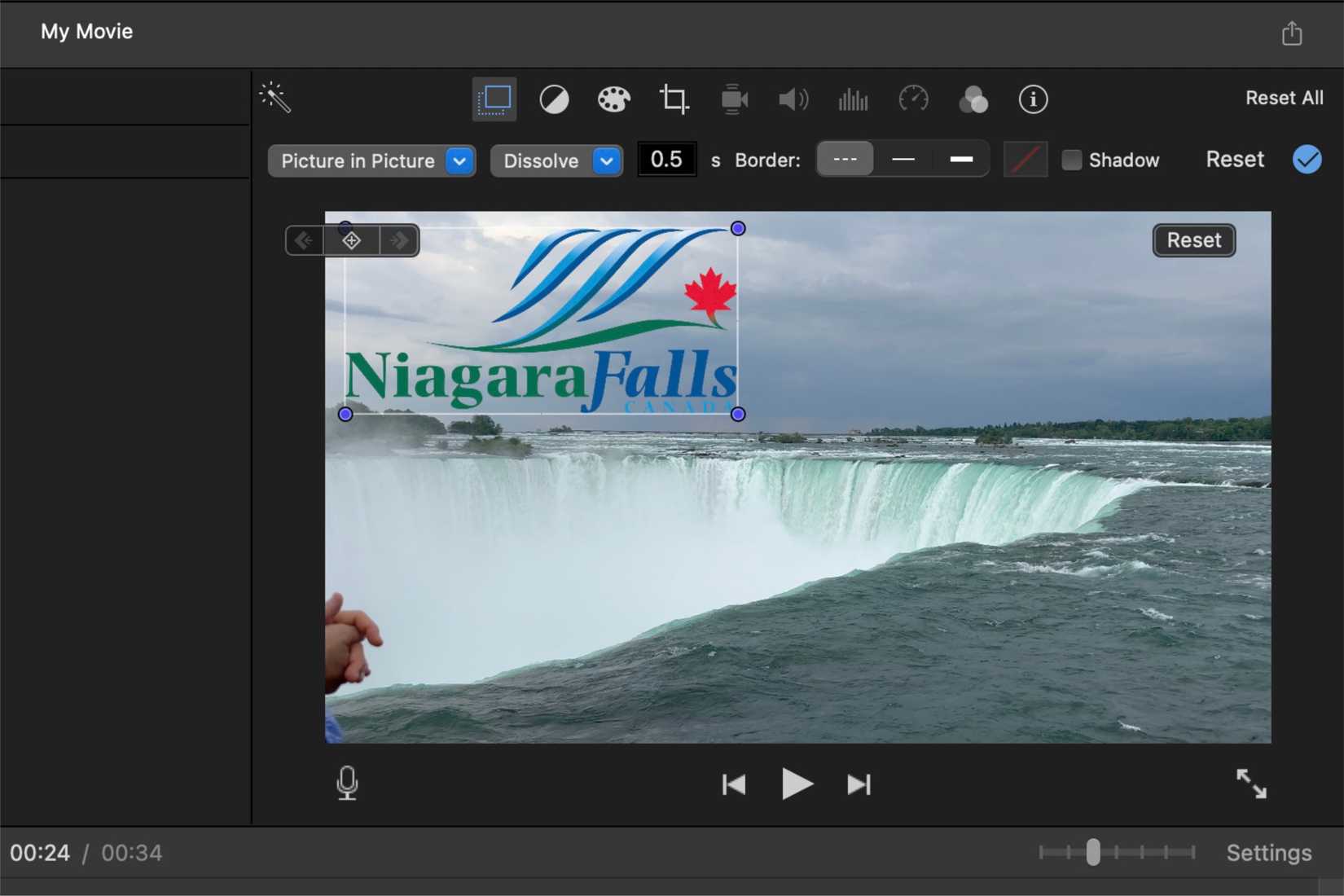Click the 0.5 seconds duration field
This screenshot has width=1344, height=896.
(x=666, y=159)
